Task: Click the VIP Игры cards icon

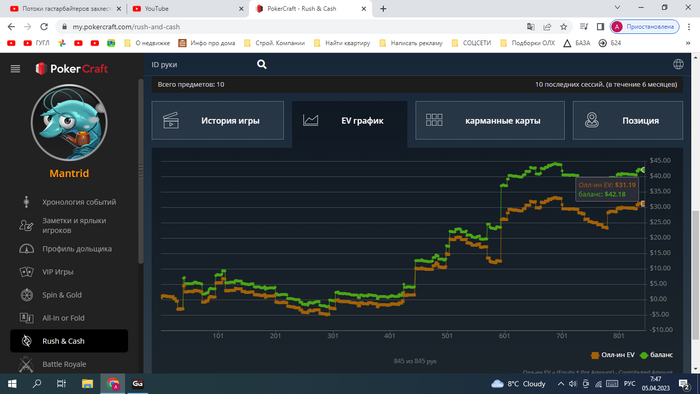Action: (26, 272)
